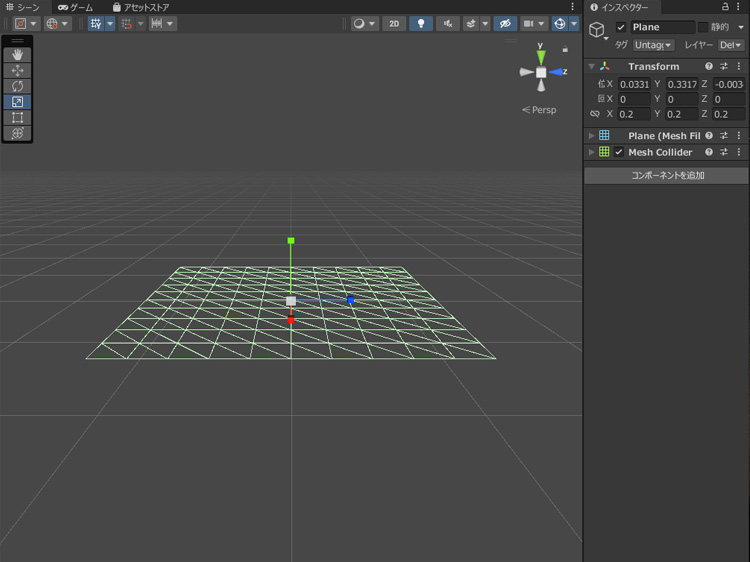Disable the Mesh Collider component checkbox
The height and width of the screenshot is (562, 750).
pos(619,152)
